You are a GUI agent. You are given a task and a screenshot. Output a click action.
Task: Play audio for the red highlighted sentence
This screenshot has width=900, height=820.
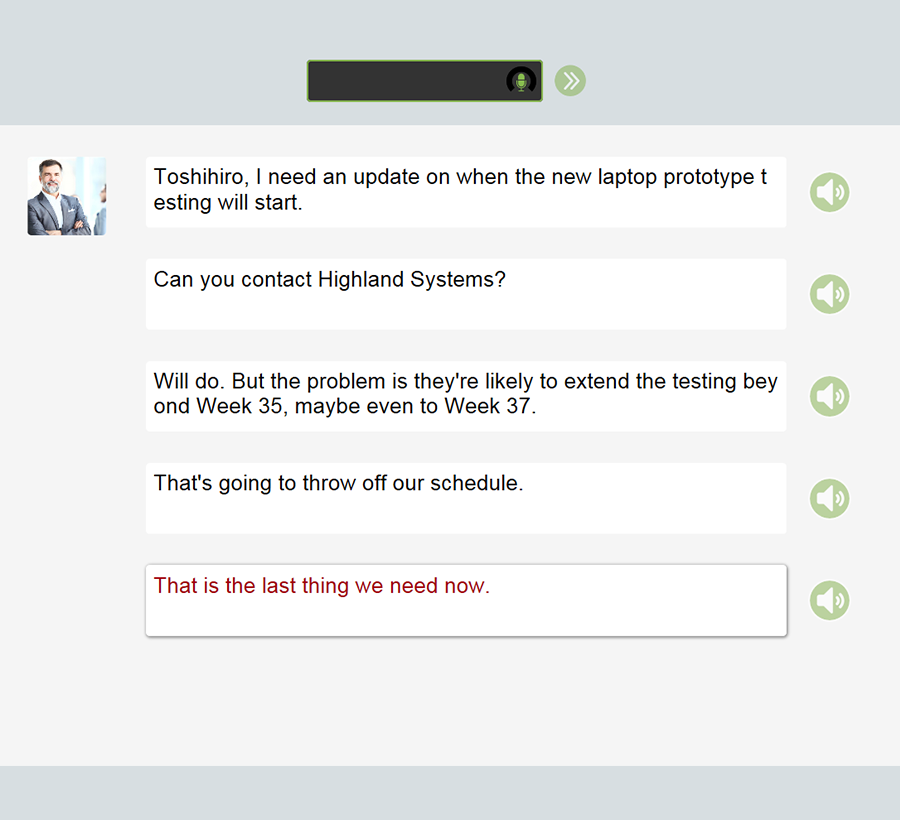click(x=829, y=600)
